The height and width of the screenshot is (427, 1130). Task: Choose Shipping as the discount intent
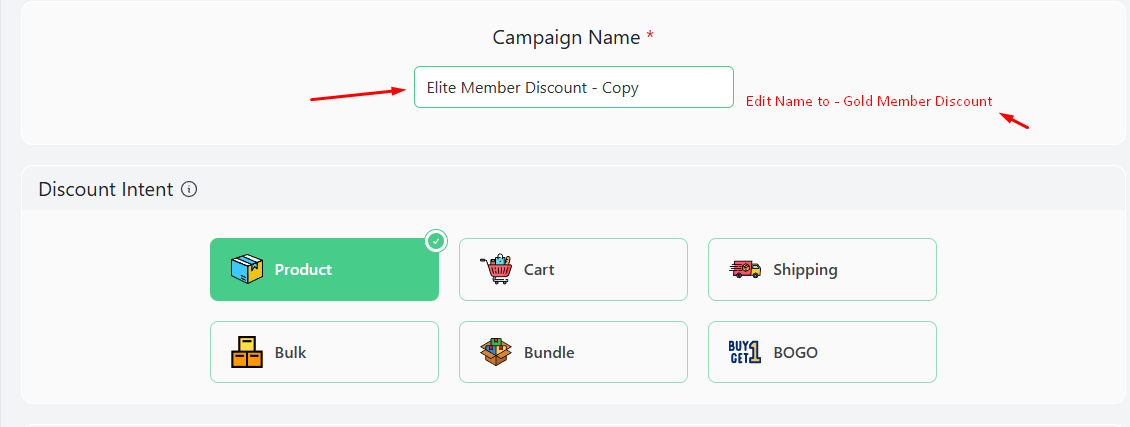[822, 269]
